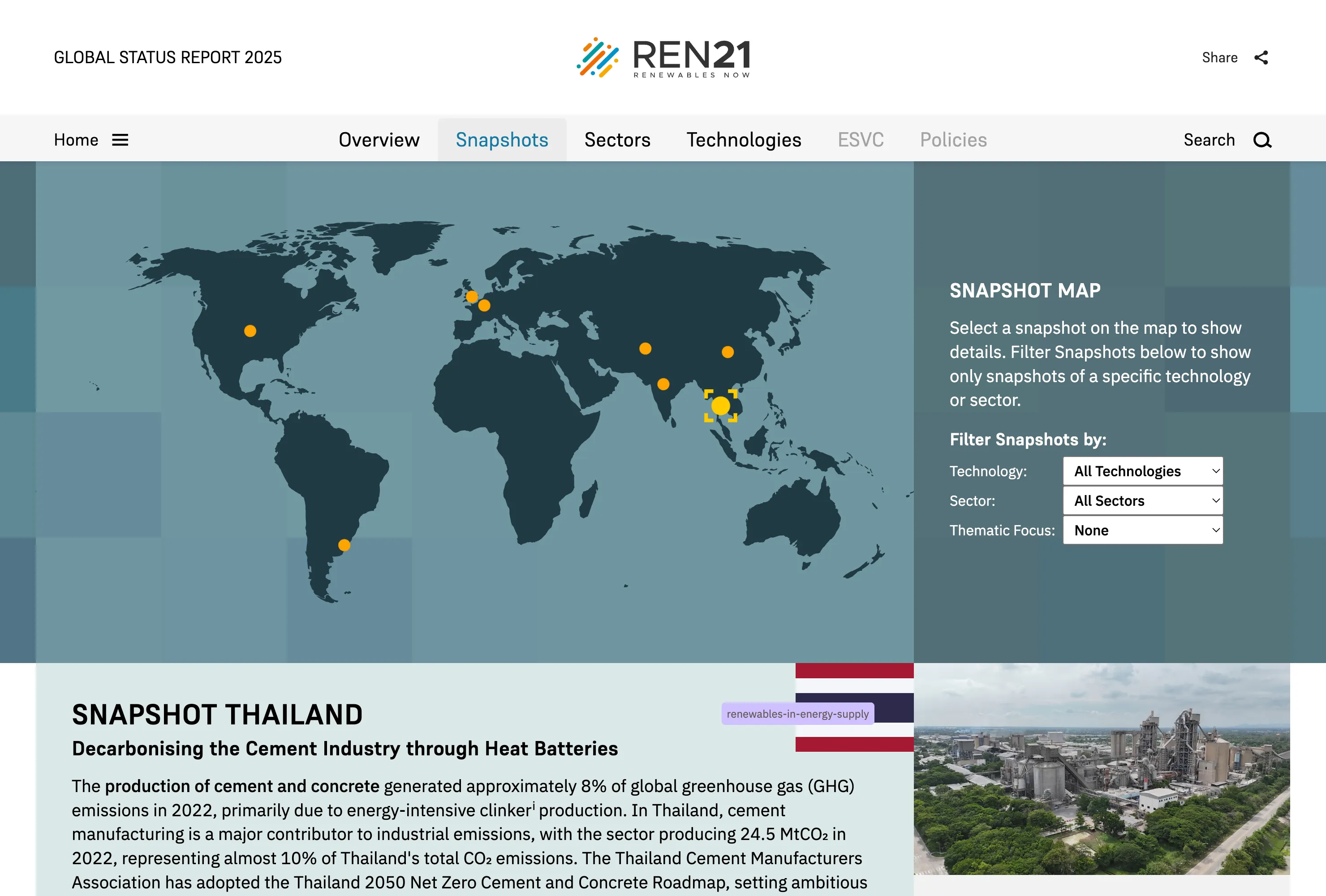Image resolution: width=1326 pixels, height=896 pixels.
Task: Click the 'production of cement and concrete' bold text
Action: click(x=242, y=786)
